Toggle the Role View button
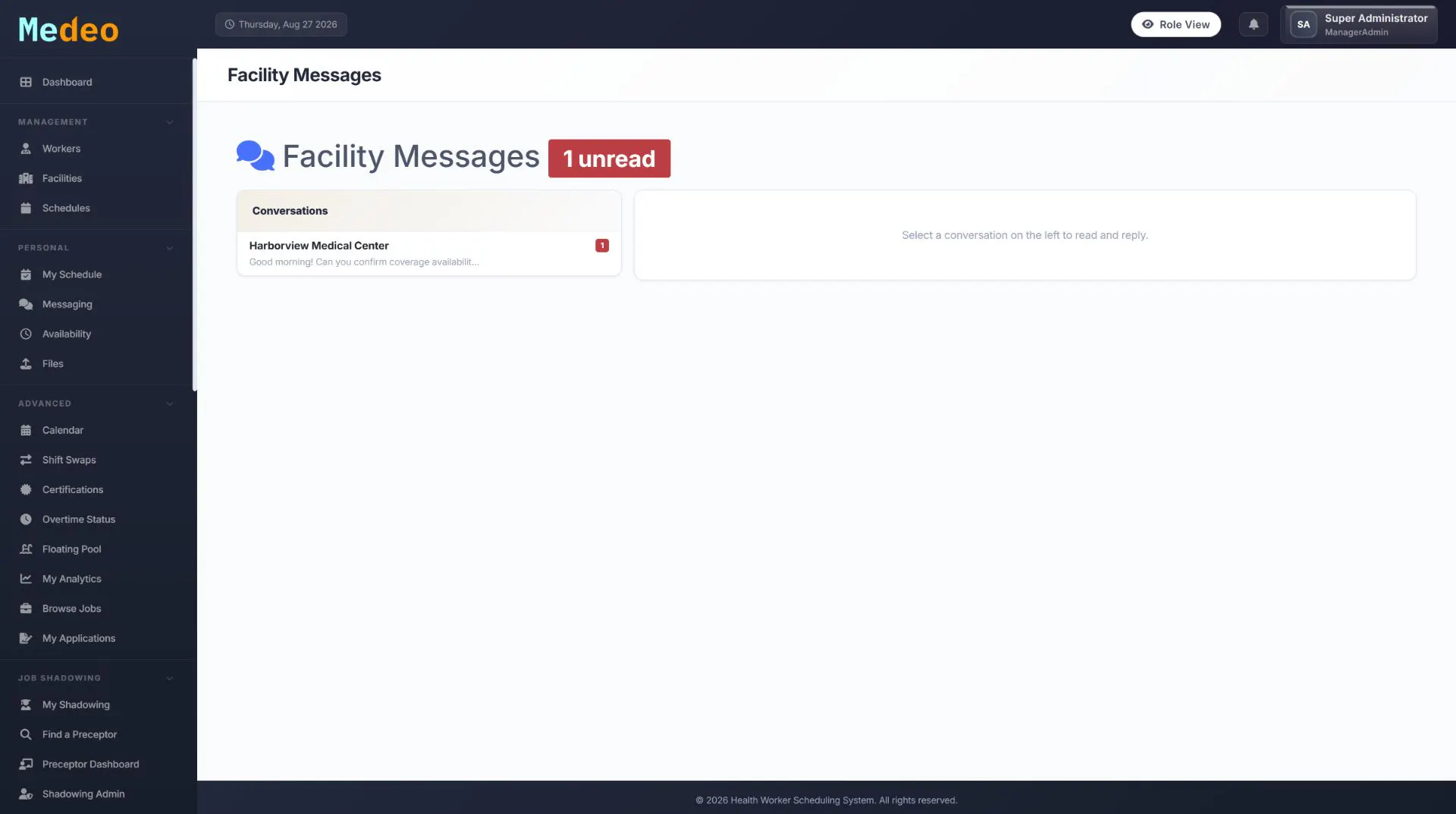This screenshot has height=814, width=1456. click(x=1175, y=24)
